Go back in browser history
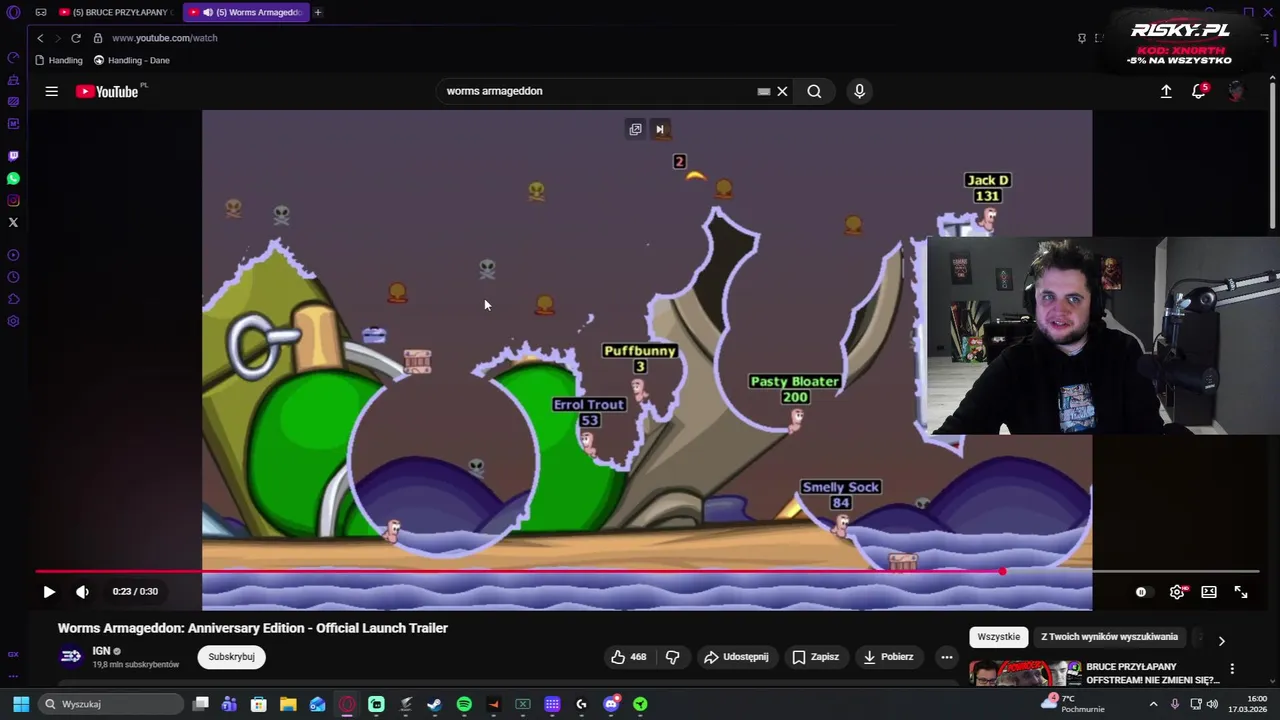1280x720 pixels. 40,38
